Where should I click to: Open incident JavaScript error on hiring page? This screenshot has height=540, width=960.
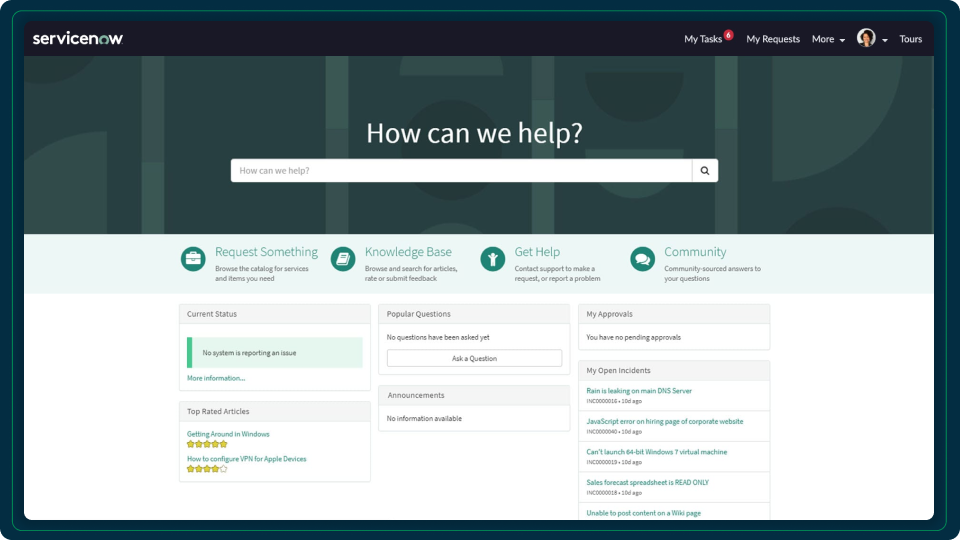(664, 421)
